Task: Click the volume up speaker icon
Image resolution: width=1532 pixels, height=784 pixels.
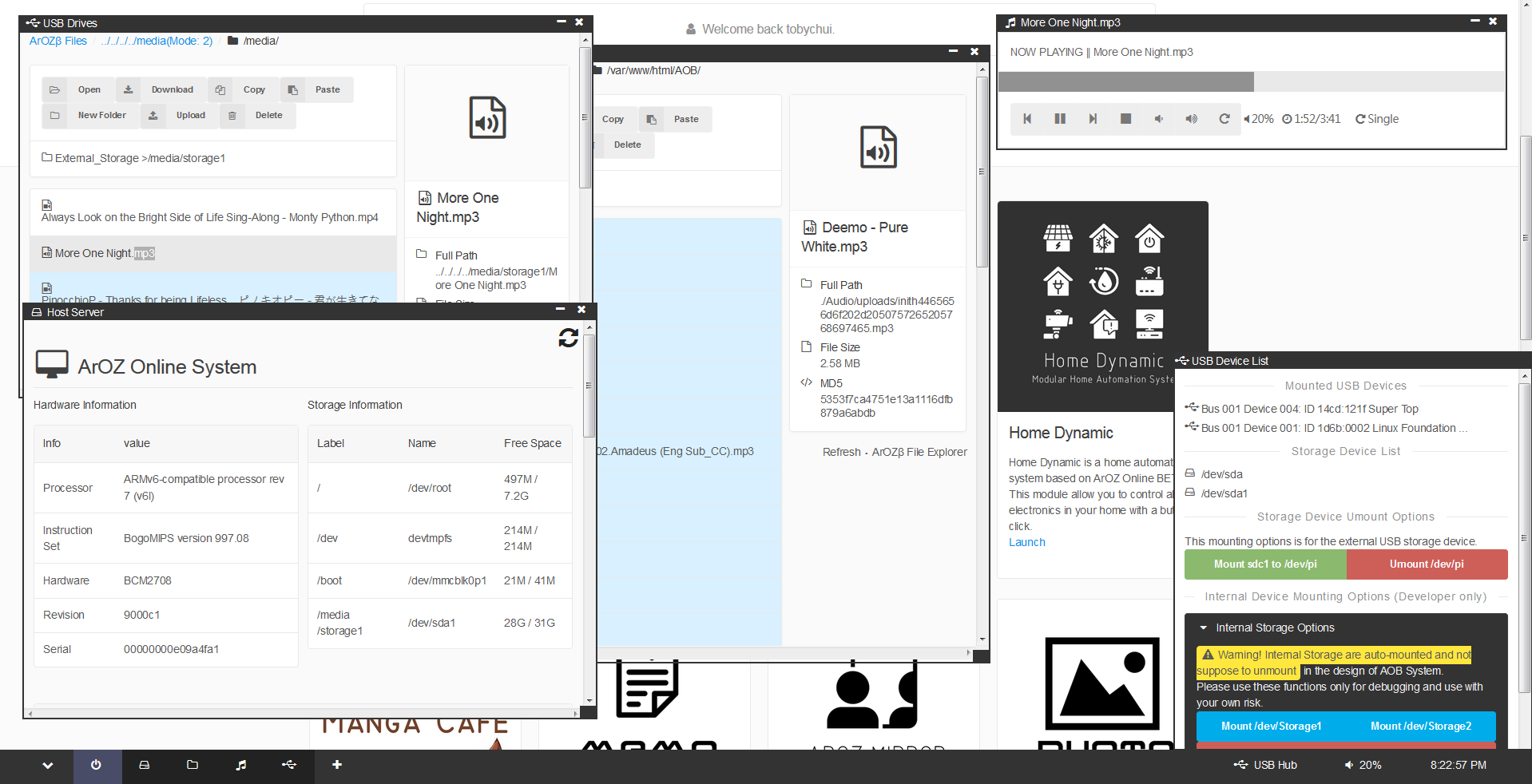Action: [1191, 119]
